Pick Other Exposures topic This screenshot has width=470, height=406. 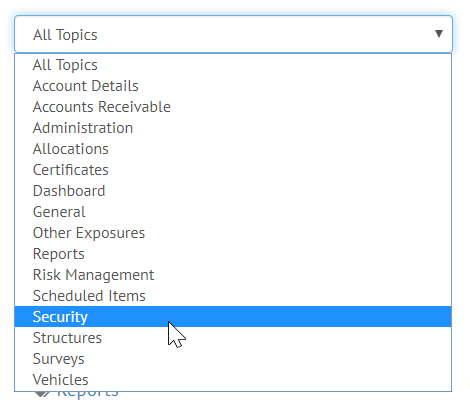233,233
